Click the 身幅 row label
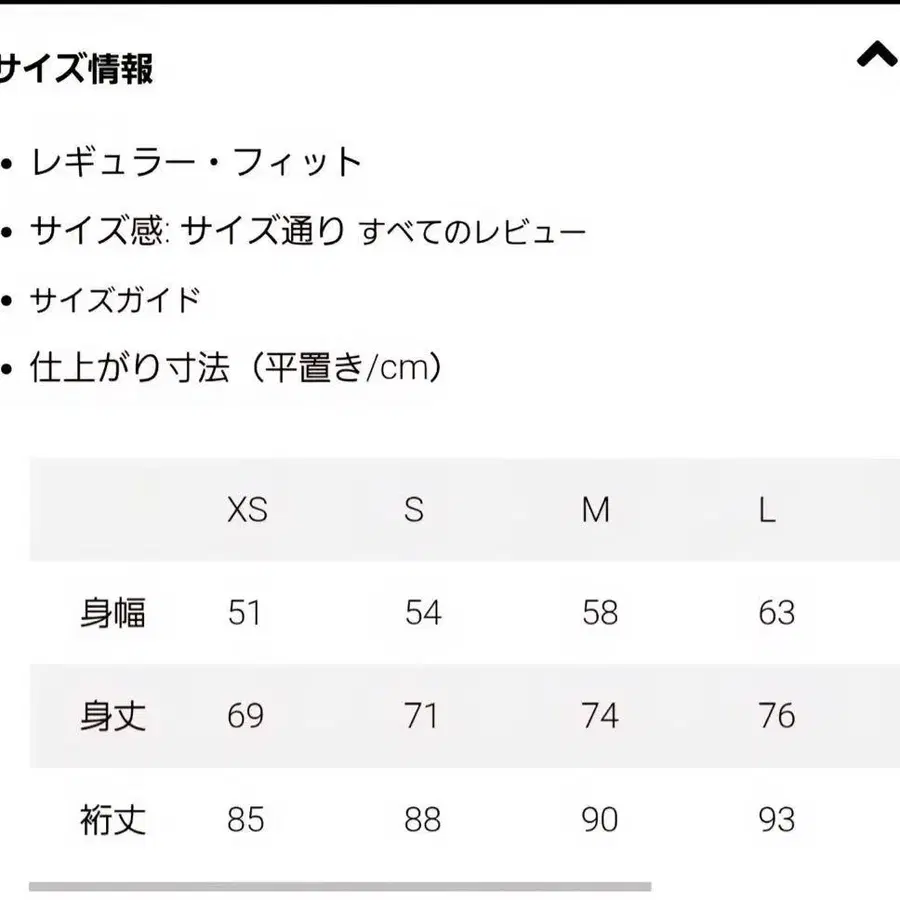 111,613
